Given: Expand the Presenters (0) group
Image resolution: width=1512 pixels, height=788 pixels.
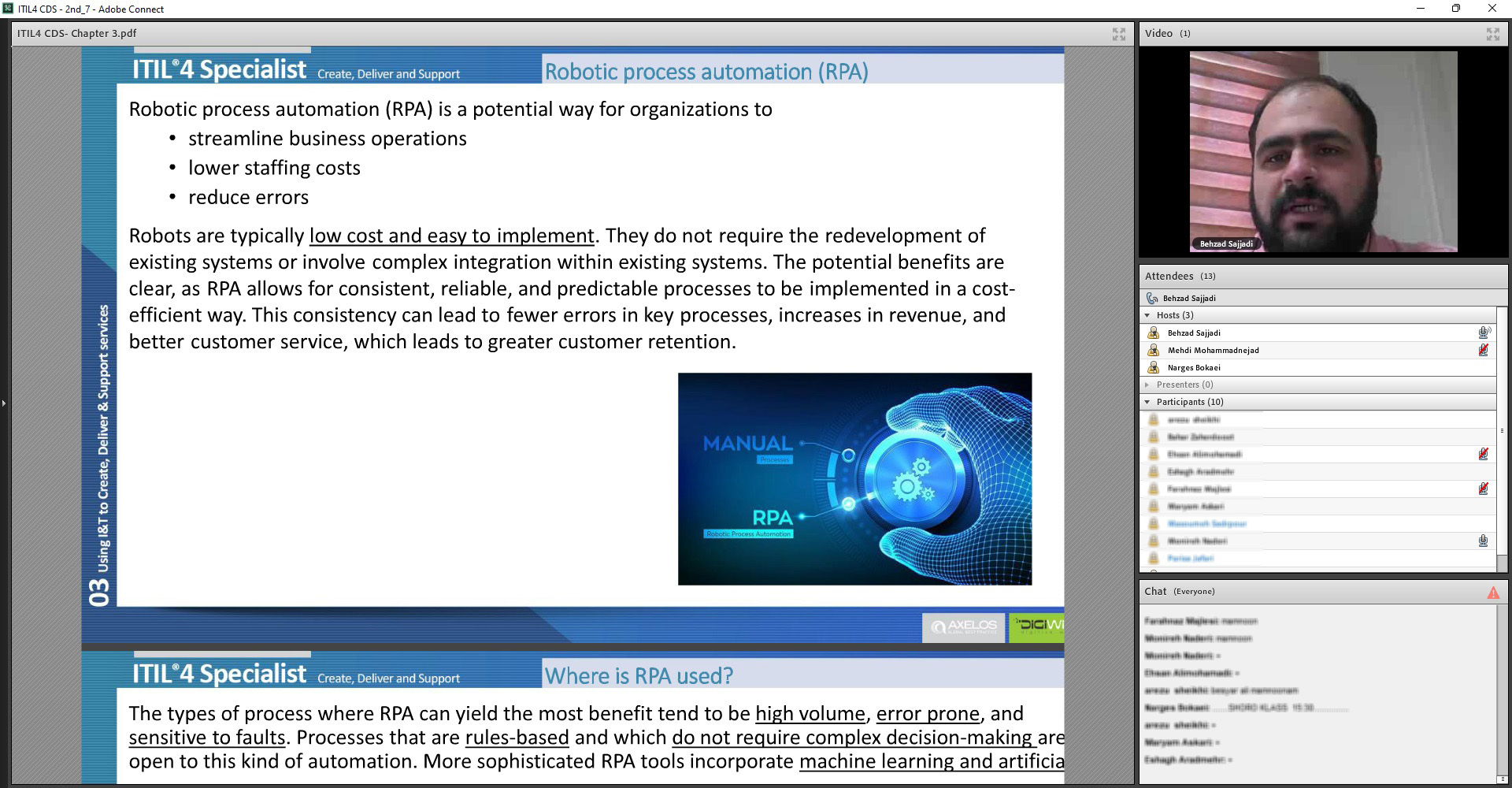Looking at the screenshot, I should [x=1147, y=385].
